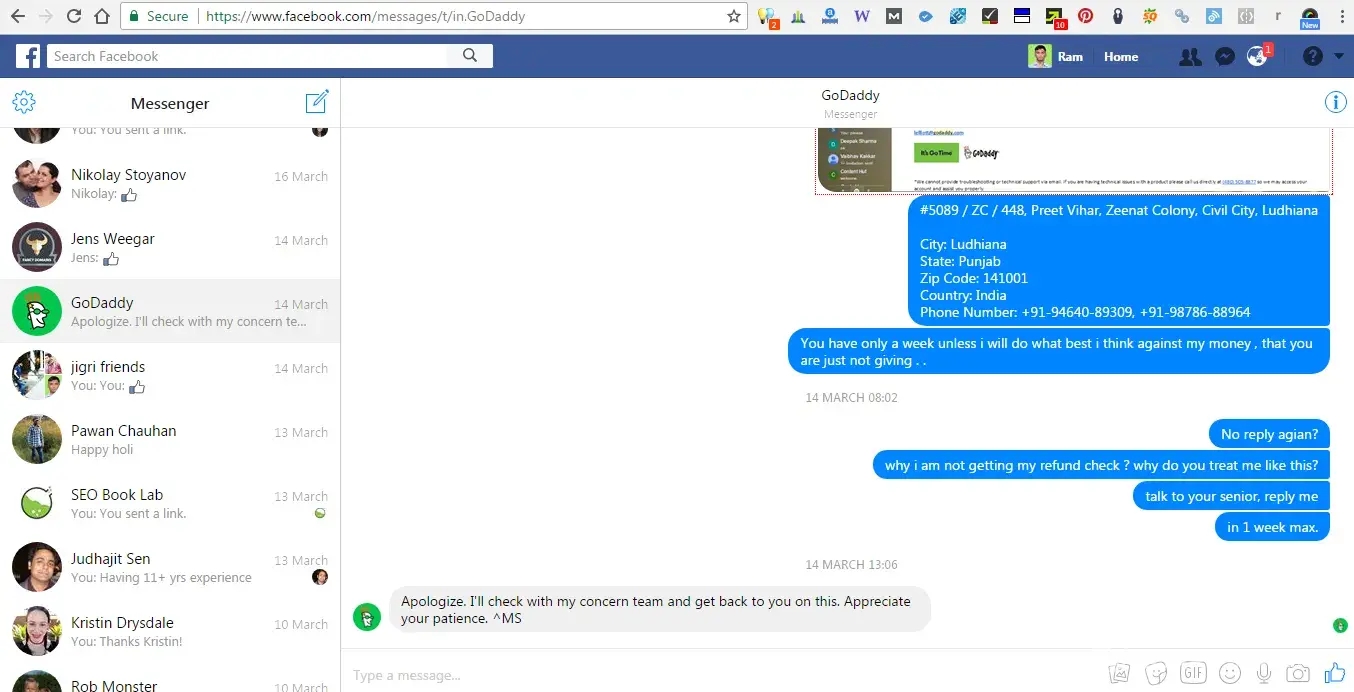Open Quick Help question mark
This screenshot has width=1354, height=692.
click(x=1313, y=57)
